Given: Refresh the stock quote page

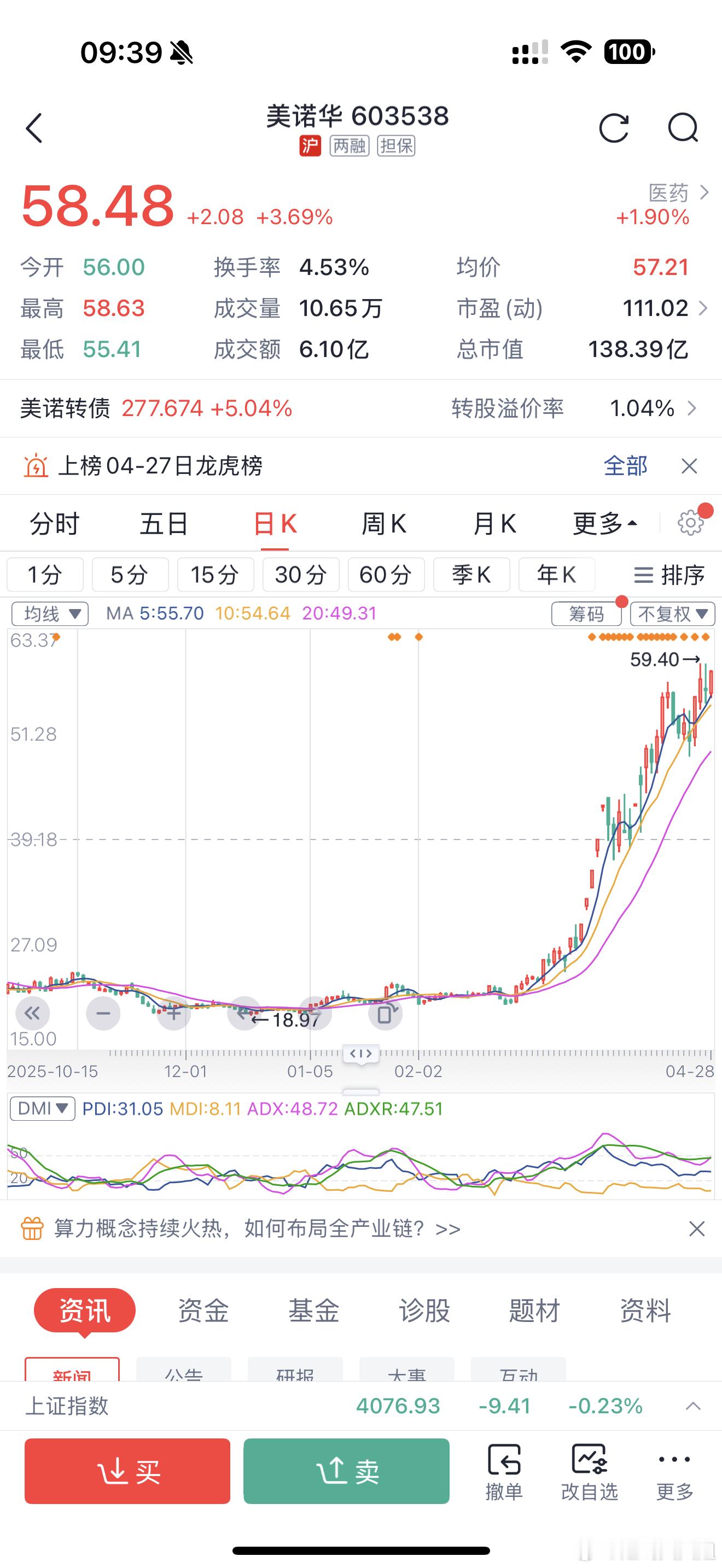Looking at the screenshot, I should [x=615, y=128].
